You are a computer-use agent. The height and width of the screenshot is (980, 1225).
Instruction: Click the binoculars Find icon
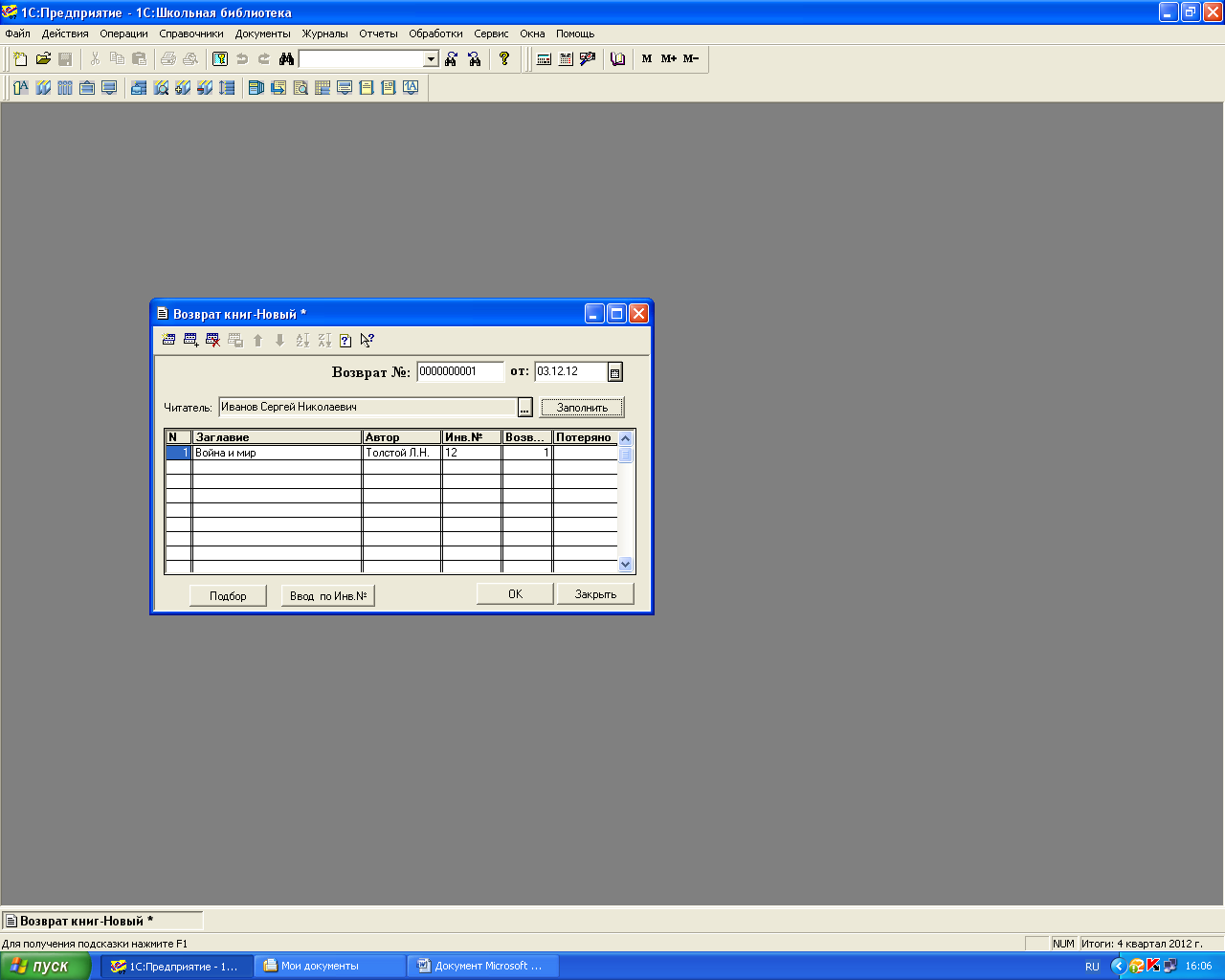coord(286,59)
